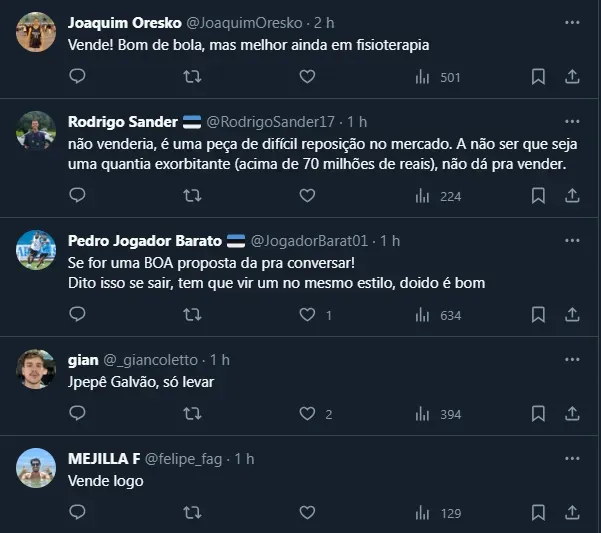Reply to gian's tweet
The width and height of the screenshot is (601, 533).
pyautogui.click(x=77, y=414)
